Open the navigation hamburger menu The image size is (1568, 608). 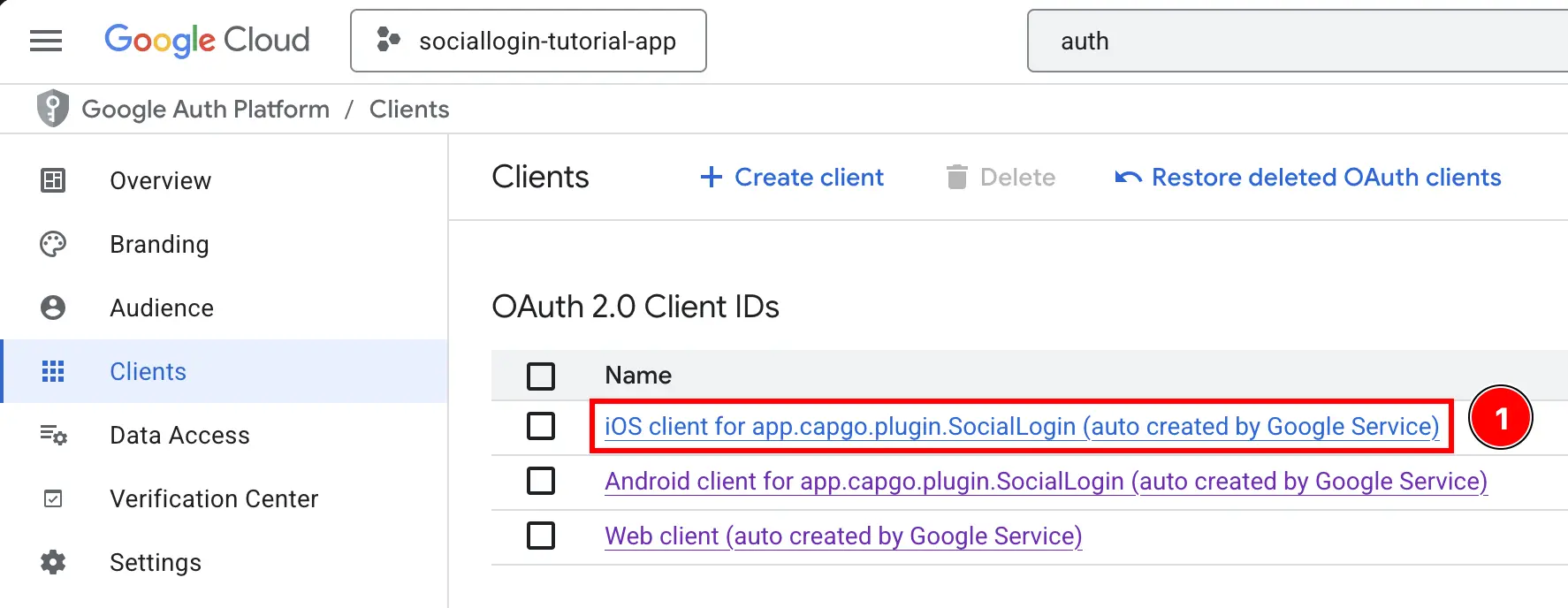coord(45,40)
